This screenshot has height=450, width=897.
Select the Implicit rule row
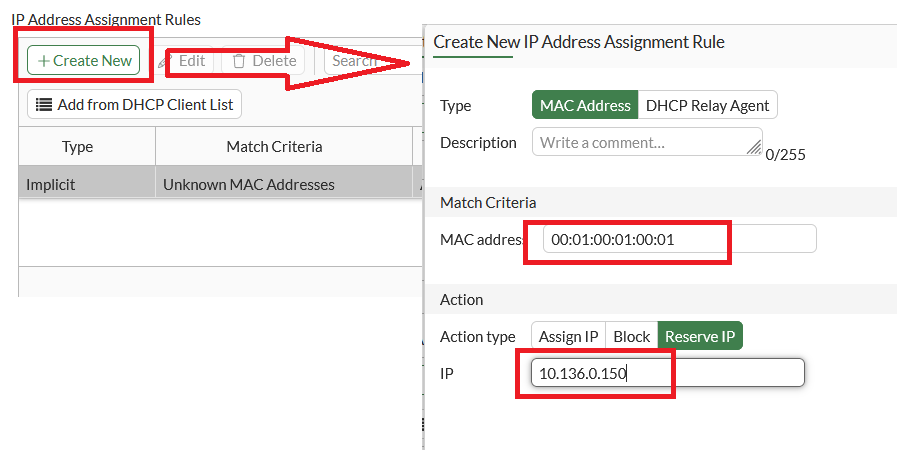(50, 184)
